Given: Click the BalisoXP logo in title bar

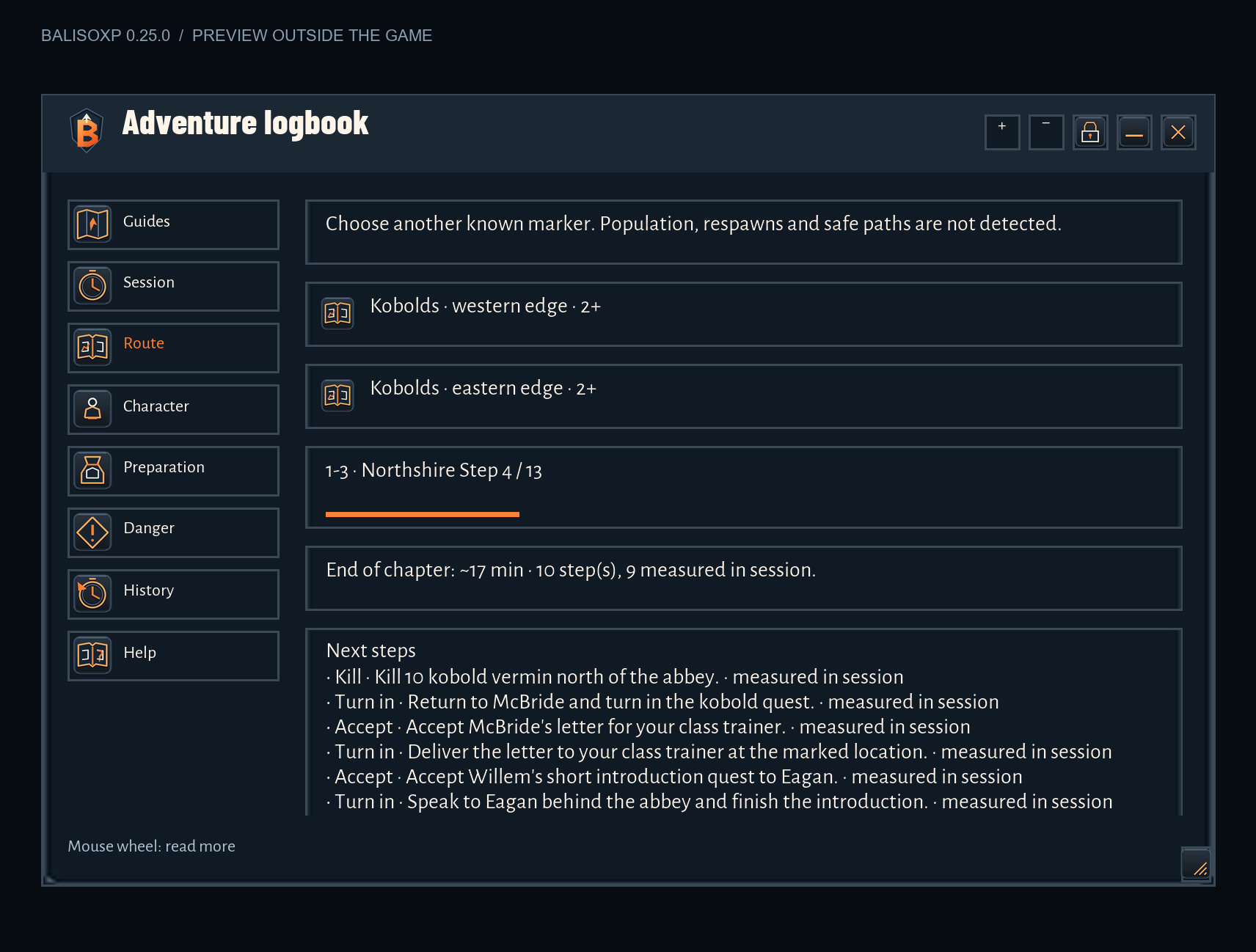Looking at the screenshot, I should [x=87, y=131].
